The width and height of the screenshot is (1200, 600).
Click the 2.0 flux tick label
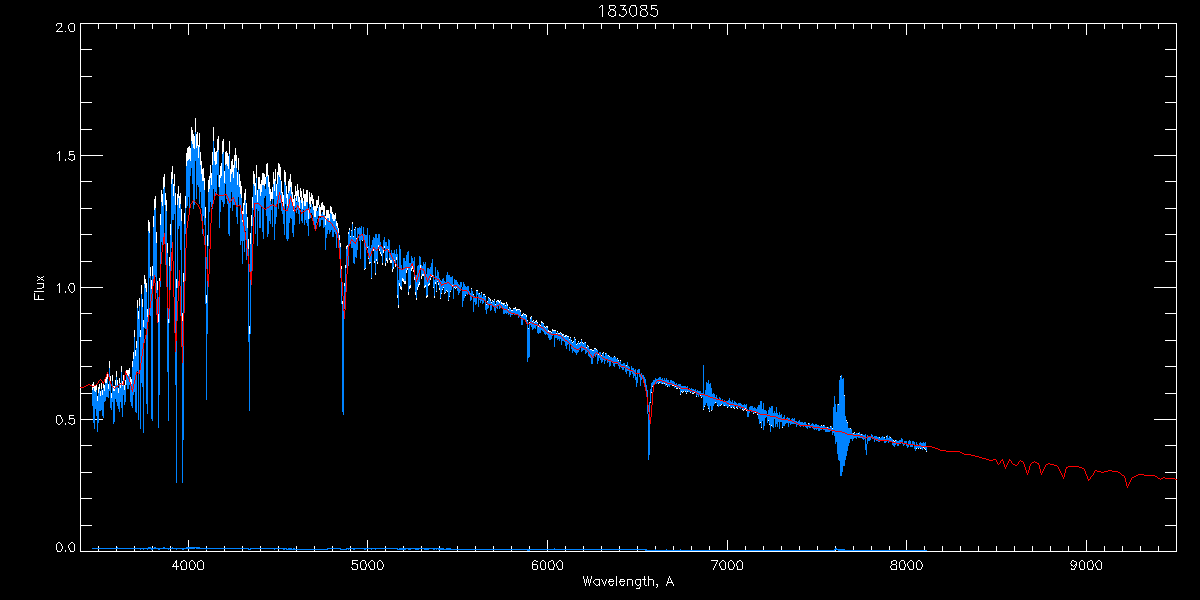click(x=65, y=28)
